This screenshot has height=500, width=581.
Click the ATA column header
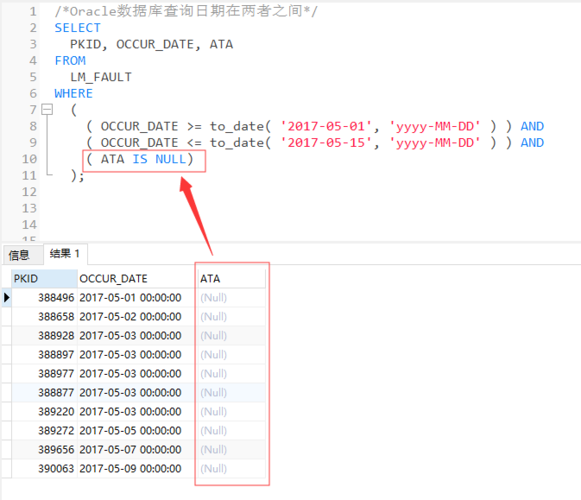[x=232, y=279]
